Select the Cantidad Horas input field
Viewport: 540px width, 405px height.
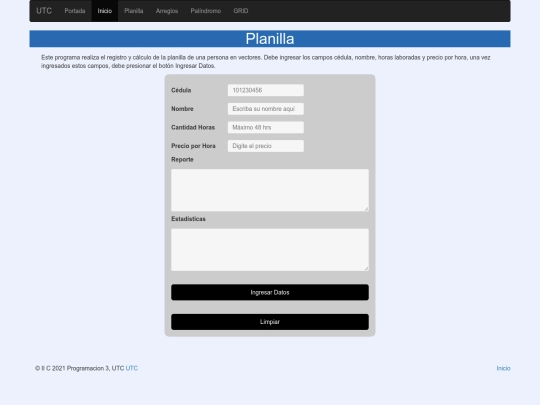point(266,127)
